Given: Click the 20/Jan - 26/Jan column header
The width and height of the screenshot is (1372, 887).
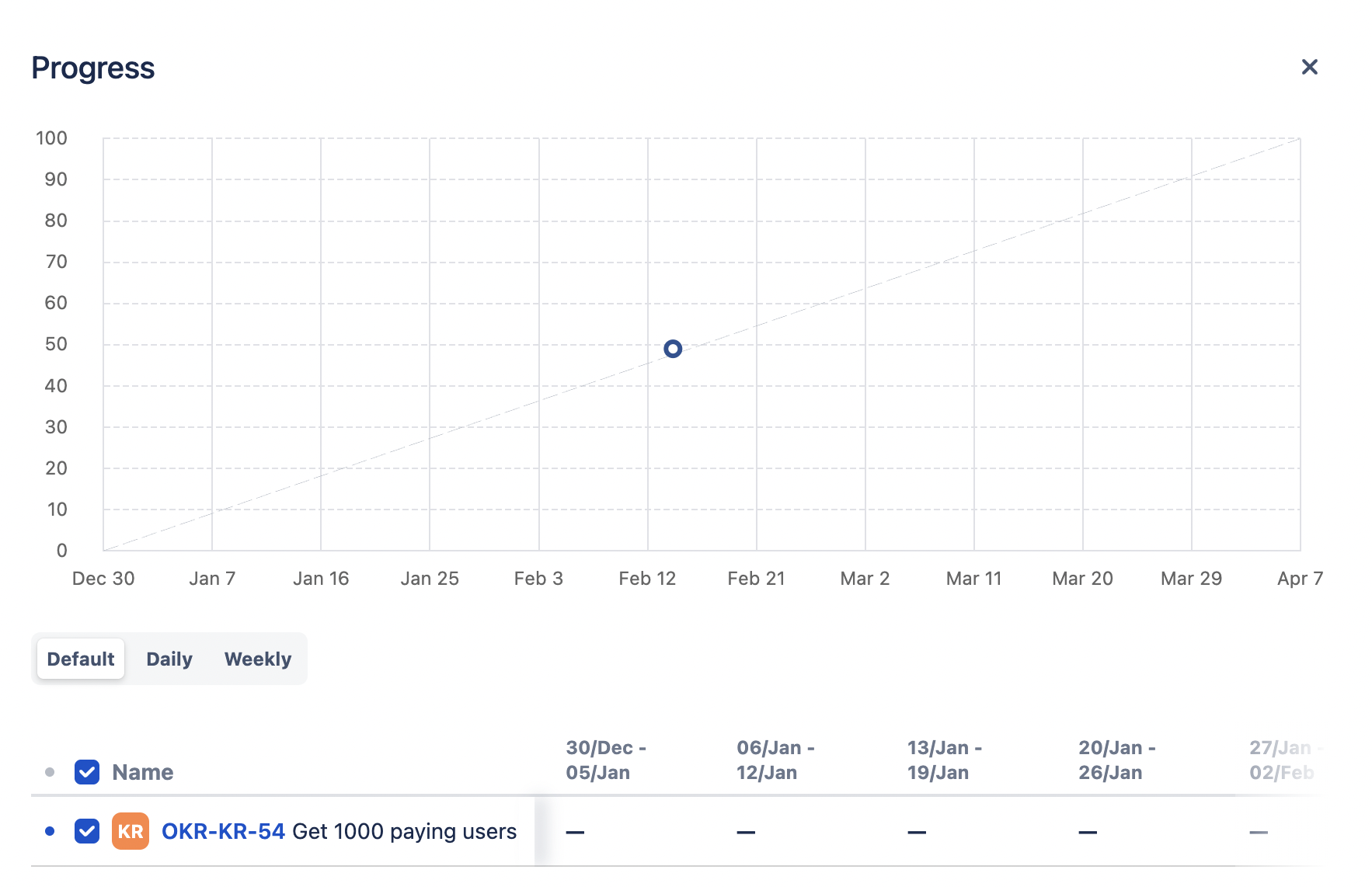Looking at the screenshot, I should [1117, 760].
